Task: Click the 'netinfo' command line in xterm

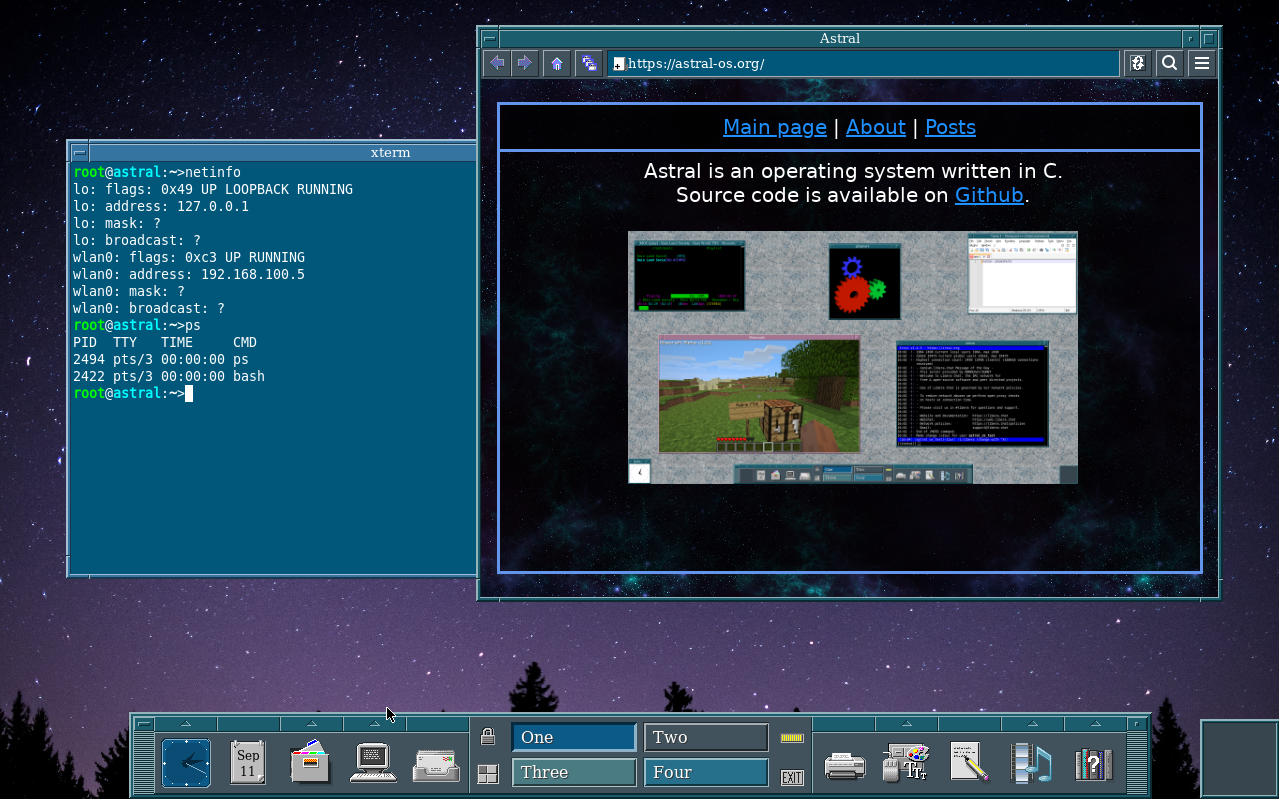Action: (x=157, y=172)
